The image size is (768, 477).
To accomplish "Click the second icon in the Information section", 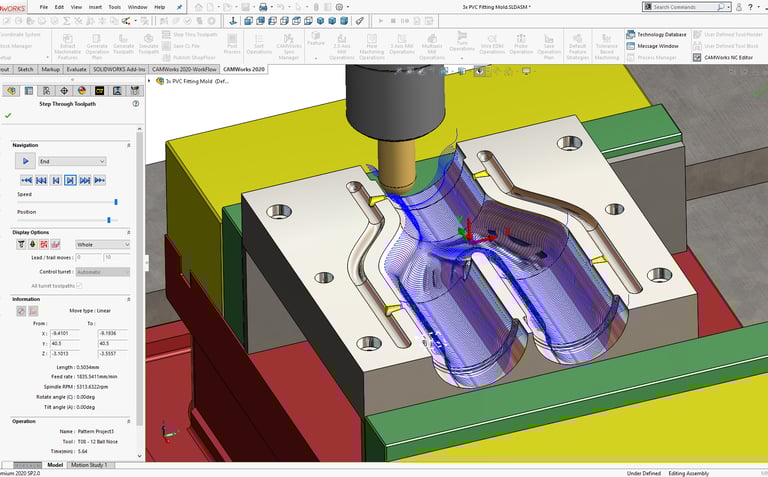I will click(33, 311).
